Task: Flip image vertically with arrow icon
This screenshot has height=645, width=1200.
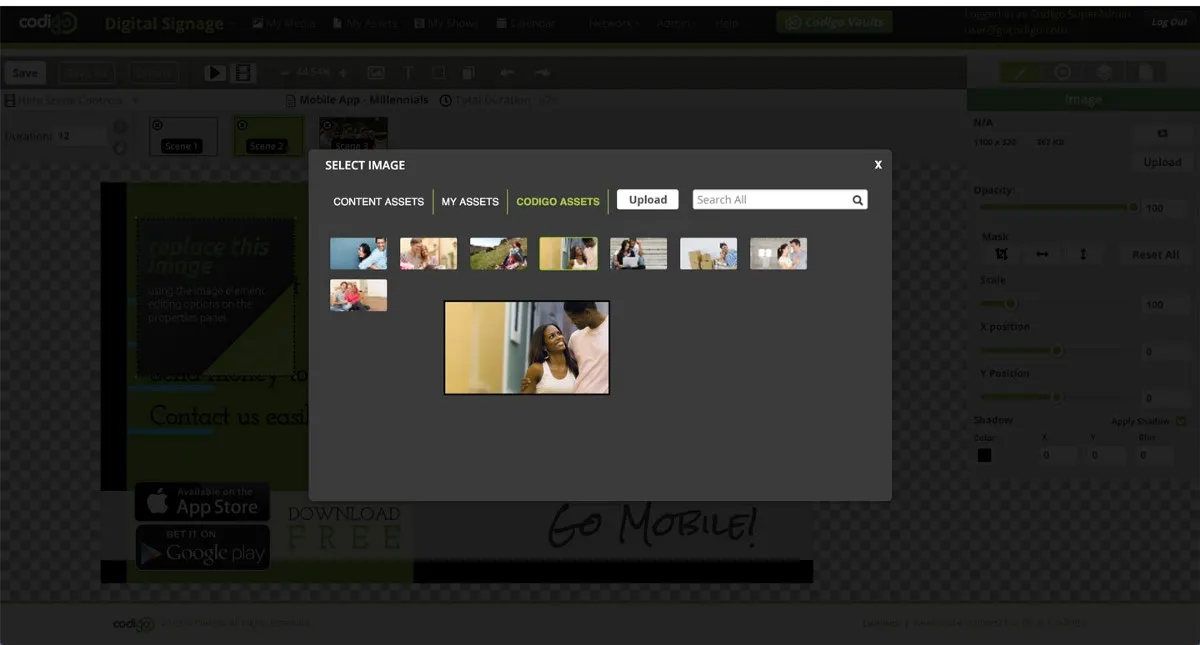Action: pyautogui.click(x=1082, y=255)
